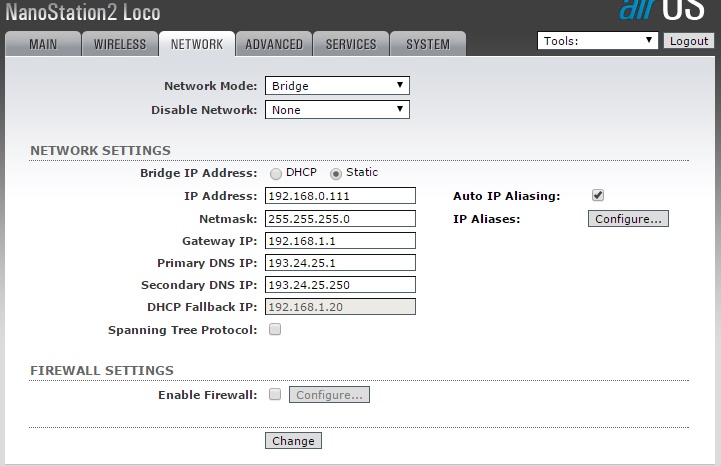Focus the Gateway IP field

340,241
